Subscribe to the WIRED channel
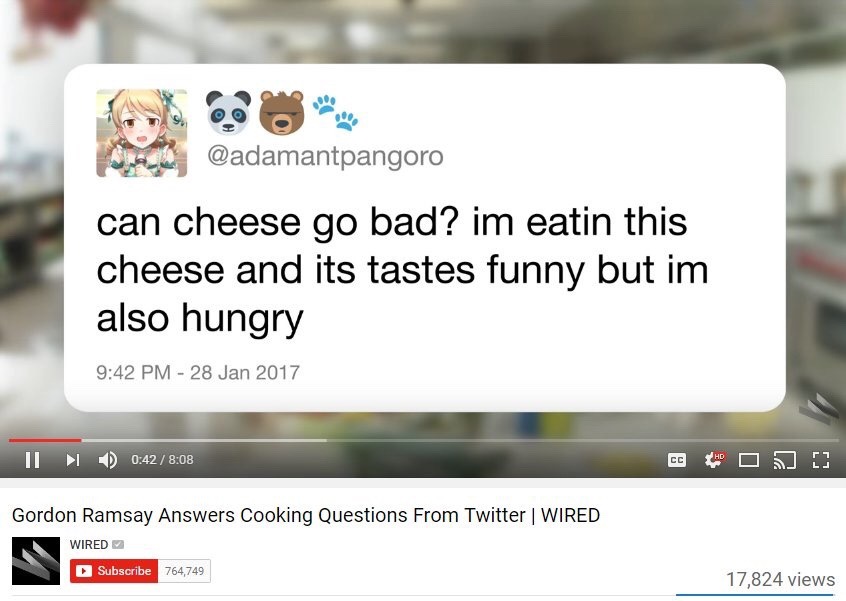Screen dimensions: 846x601 coord(114,571)
